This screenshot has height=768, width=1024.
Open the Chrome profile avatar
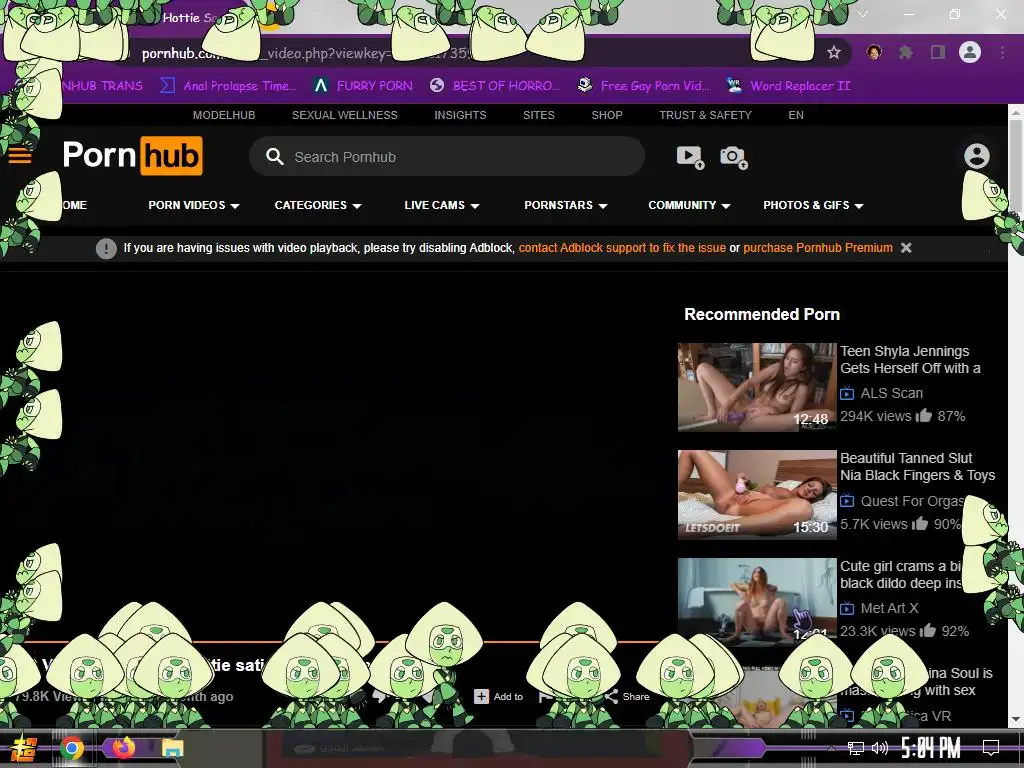pos(970,52)
